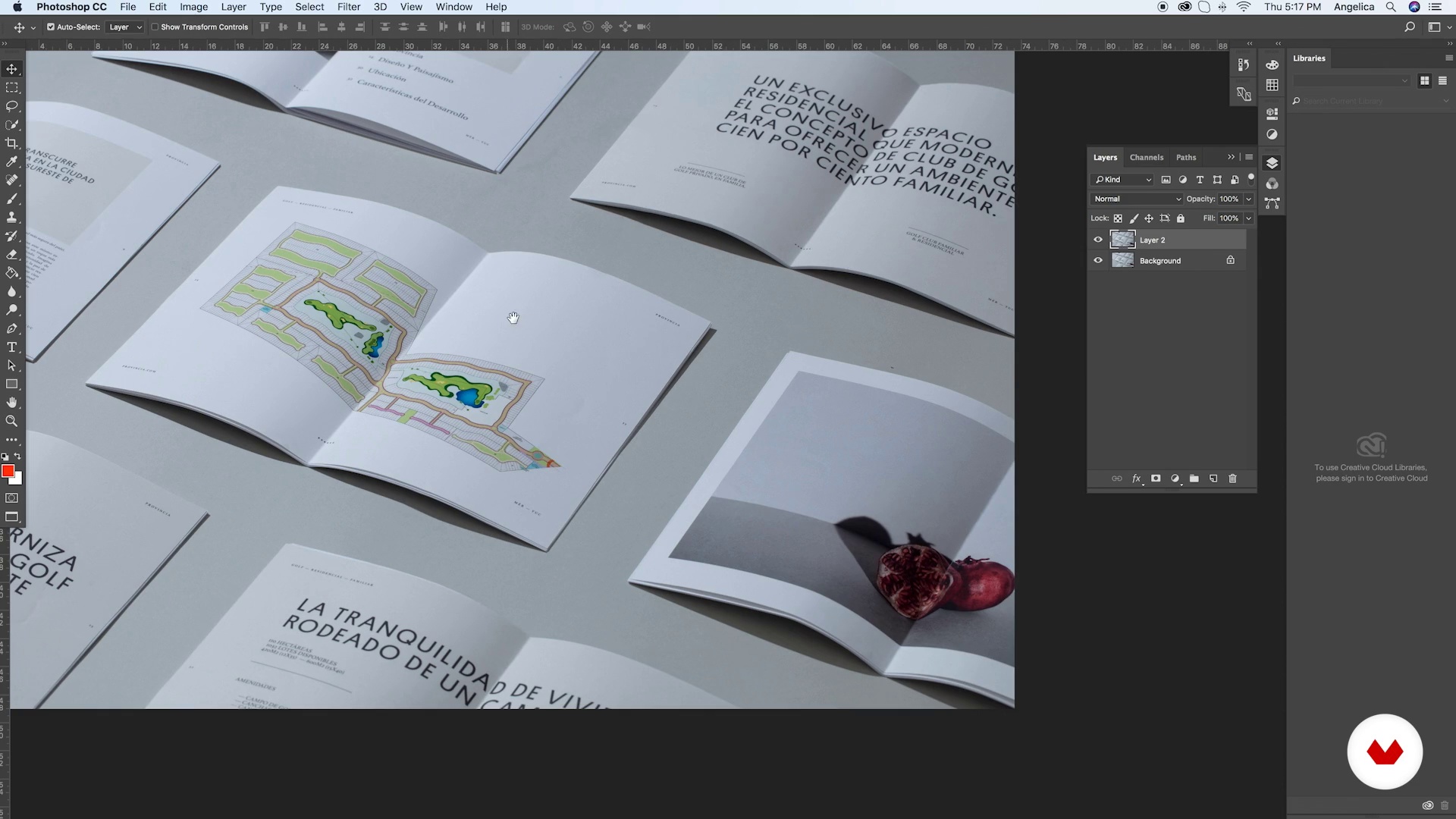Click the white background color swatch

(17, 479)
